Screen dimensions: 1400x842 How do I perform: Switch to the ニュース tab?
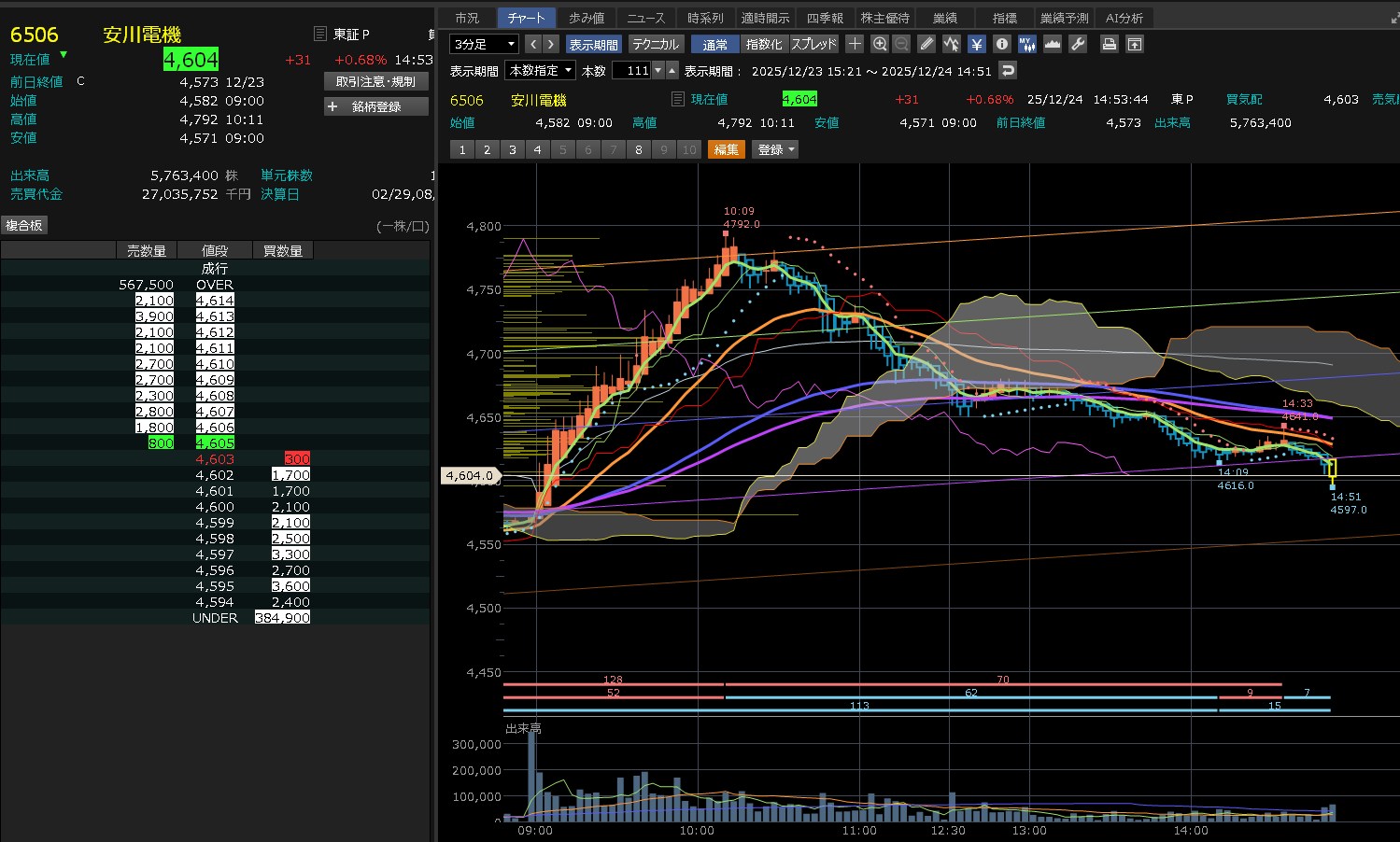[x=646, y=18]
